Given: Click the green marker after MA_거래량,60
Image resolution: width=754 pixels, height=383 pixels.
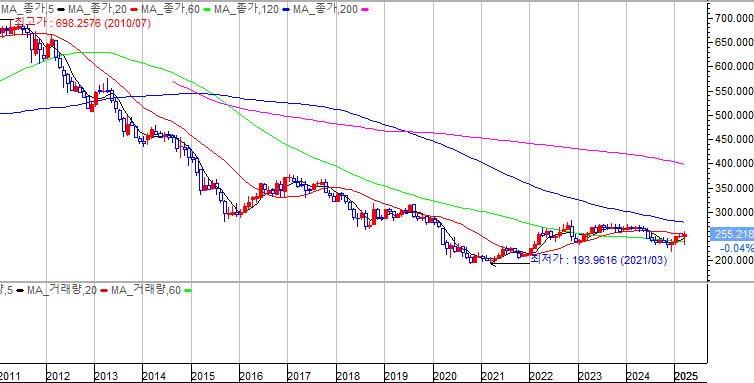Looking at the screenshot, I should pyautogui.click(x=188, y=291).
